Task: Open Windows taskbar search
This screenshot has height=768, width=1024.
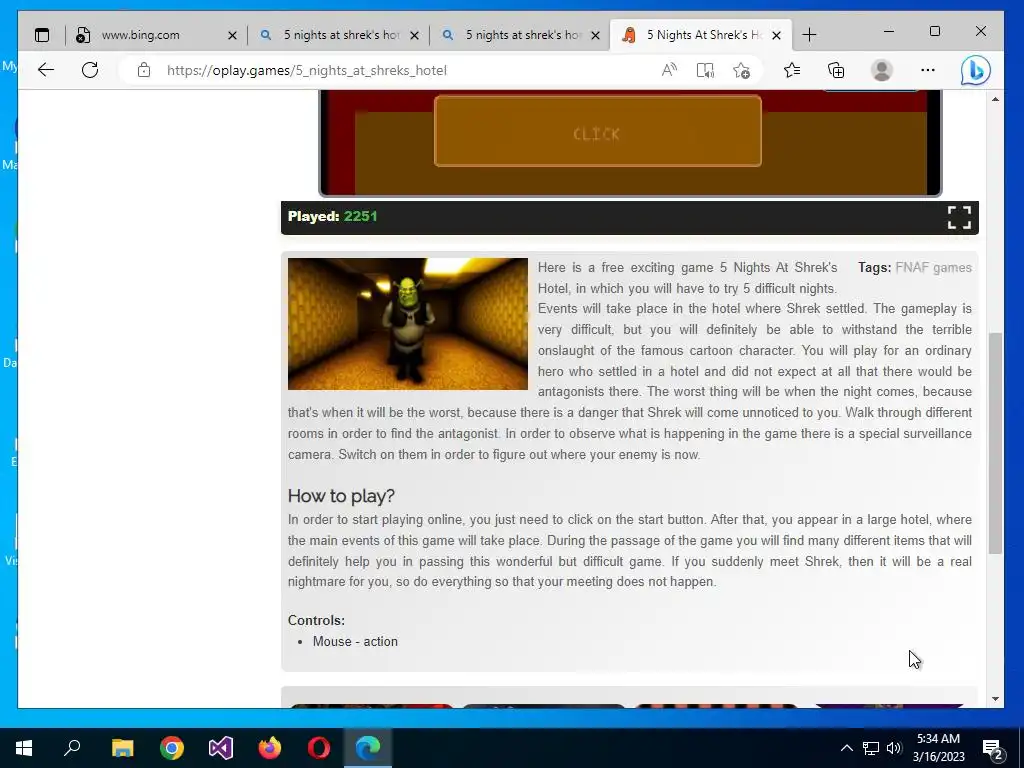Action: click(x=72, y=748)
